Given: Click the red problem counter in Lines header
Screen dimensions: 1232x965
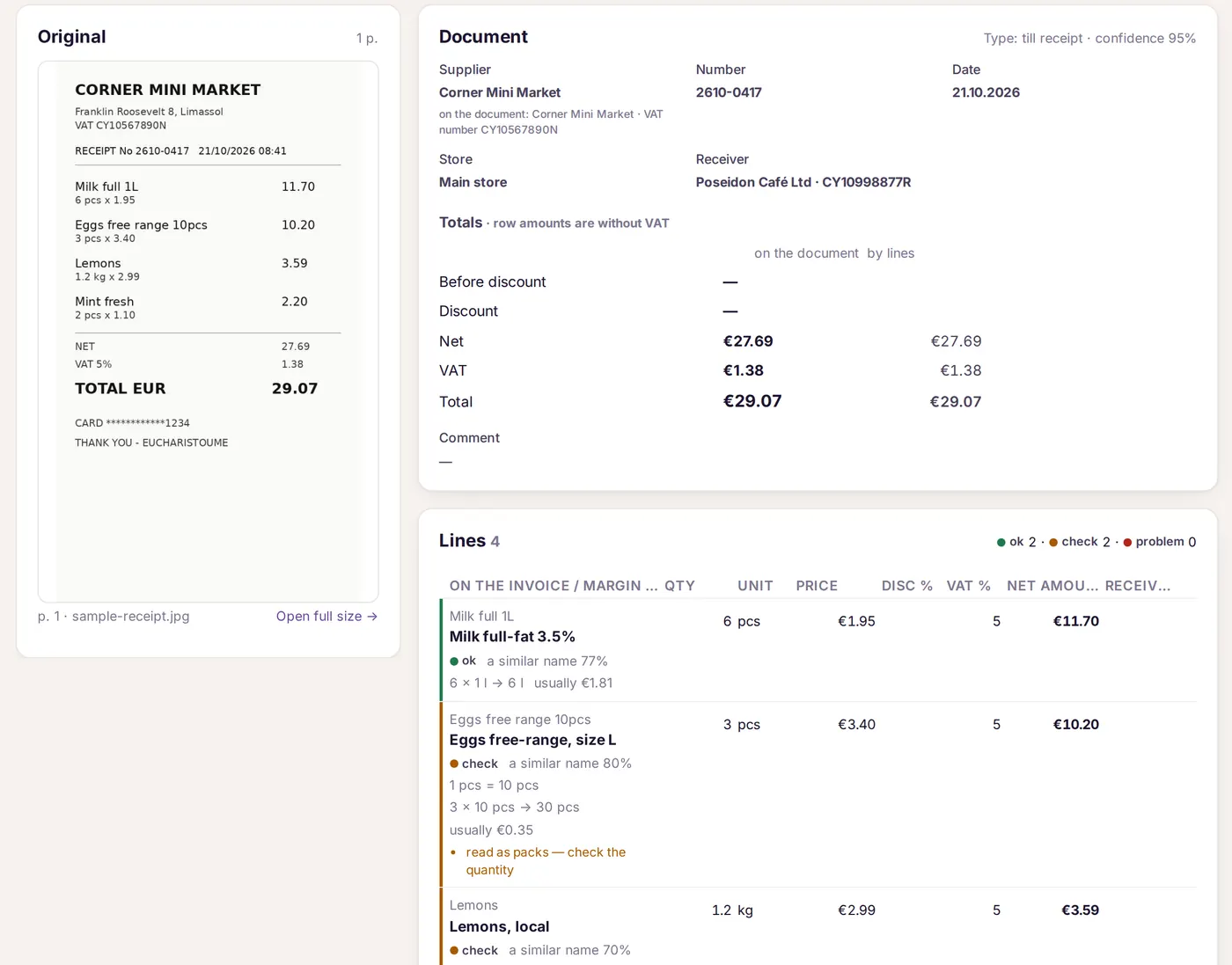Looking at the screenshot, I should pyautogui.click(x=1160, y=542).
